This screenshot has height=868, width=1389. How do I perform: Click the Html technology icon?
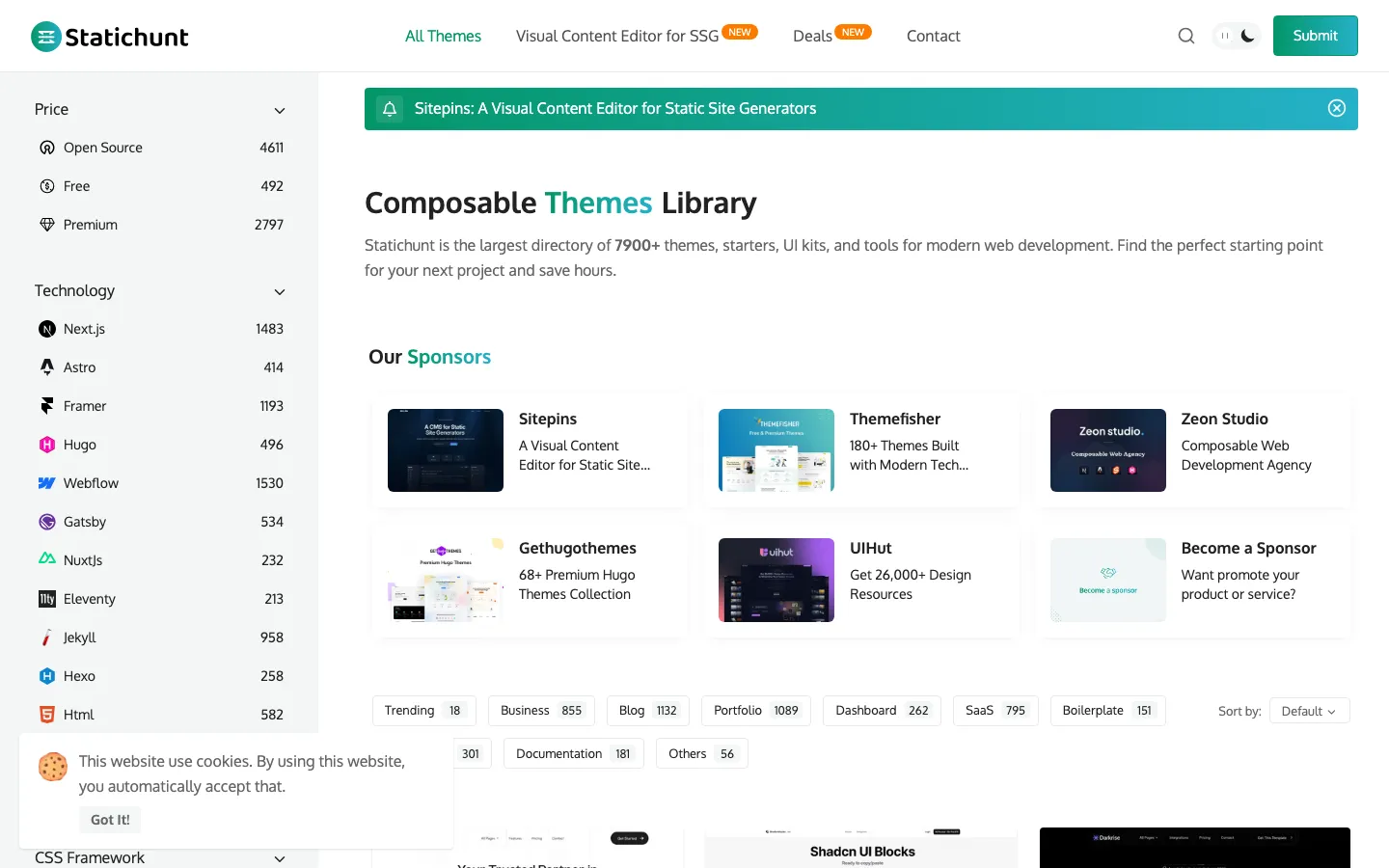pyautogui.click(x=47, y=715)
